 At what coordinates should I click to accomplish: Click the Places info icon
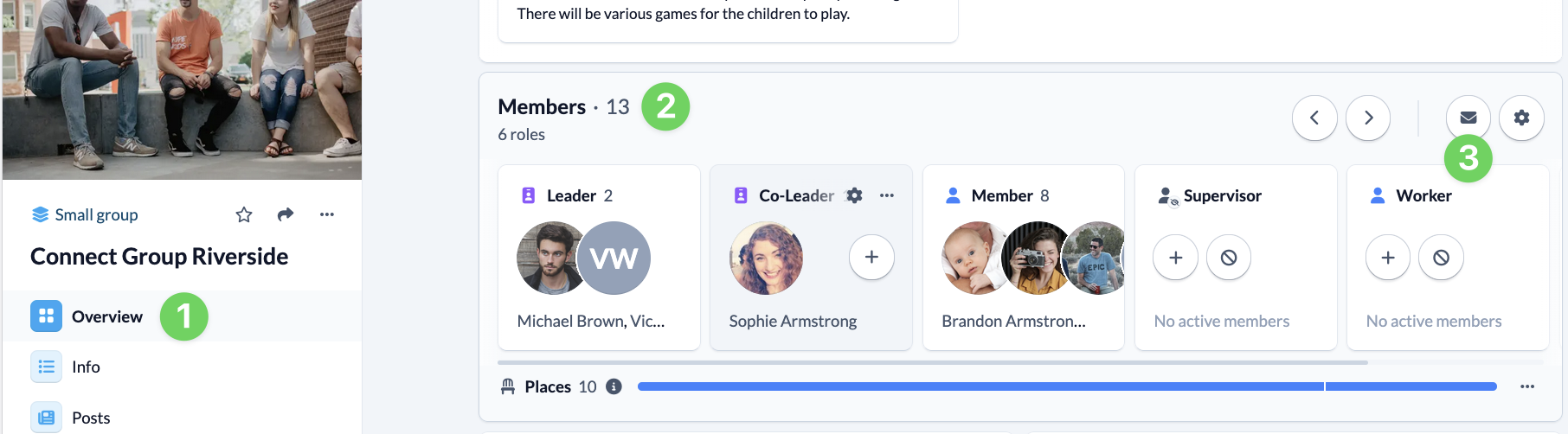coord(614,386)
